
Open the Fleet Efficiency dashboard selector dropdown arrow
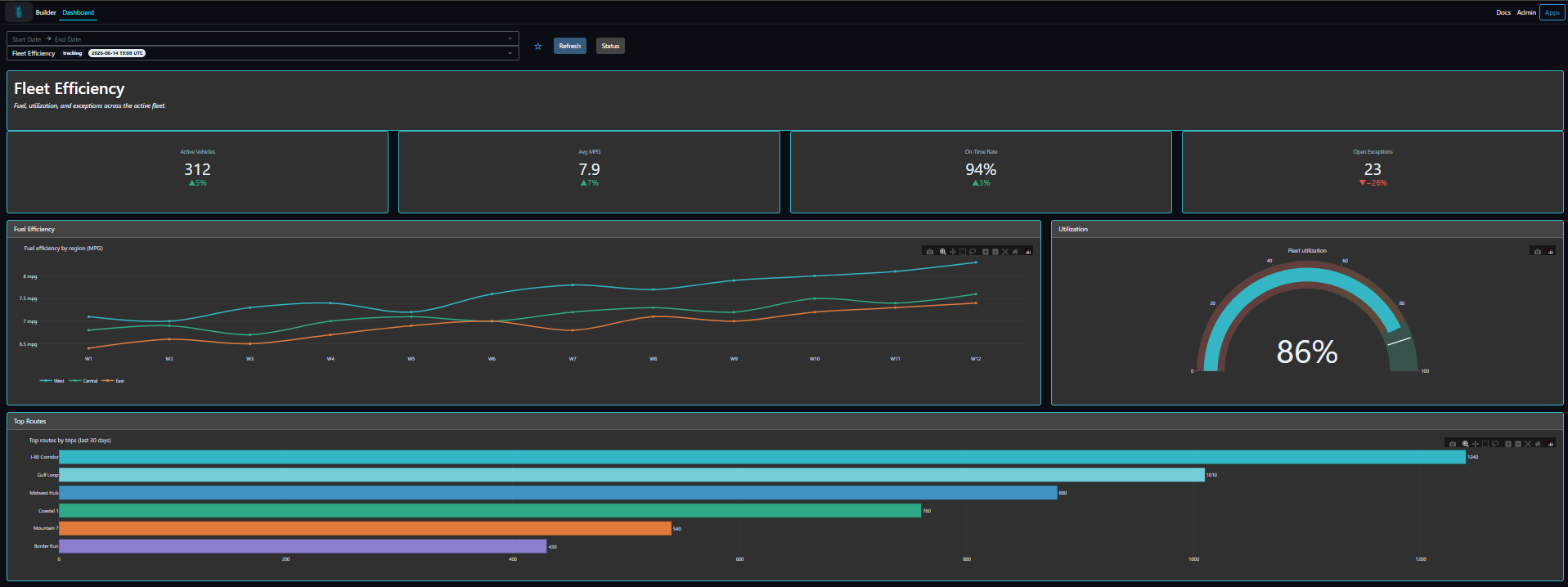(510, 53)
